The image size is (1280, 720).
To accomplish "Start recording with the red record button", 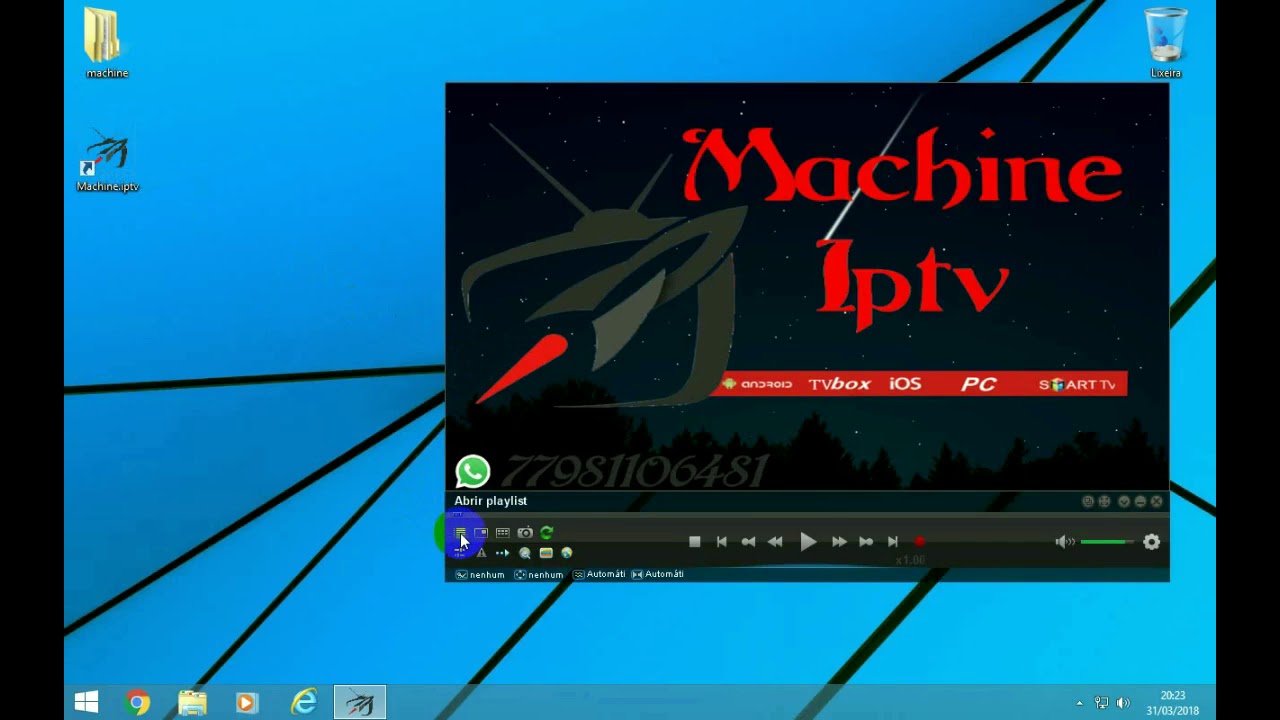I will (919, 541).
